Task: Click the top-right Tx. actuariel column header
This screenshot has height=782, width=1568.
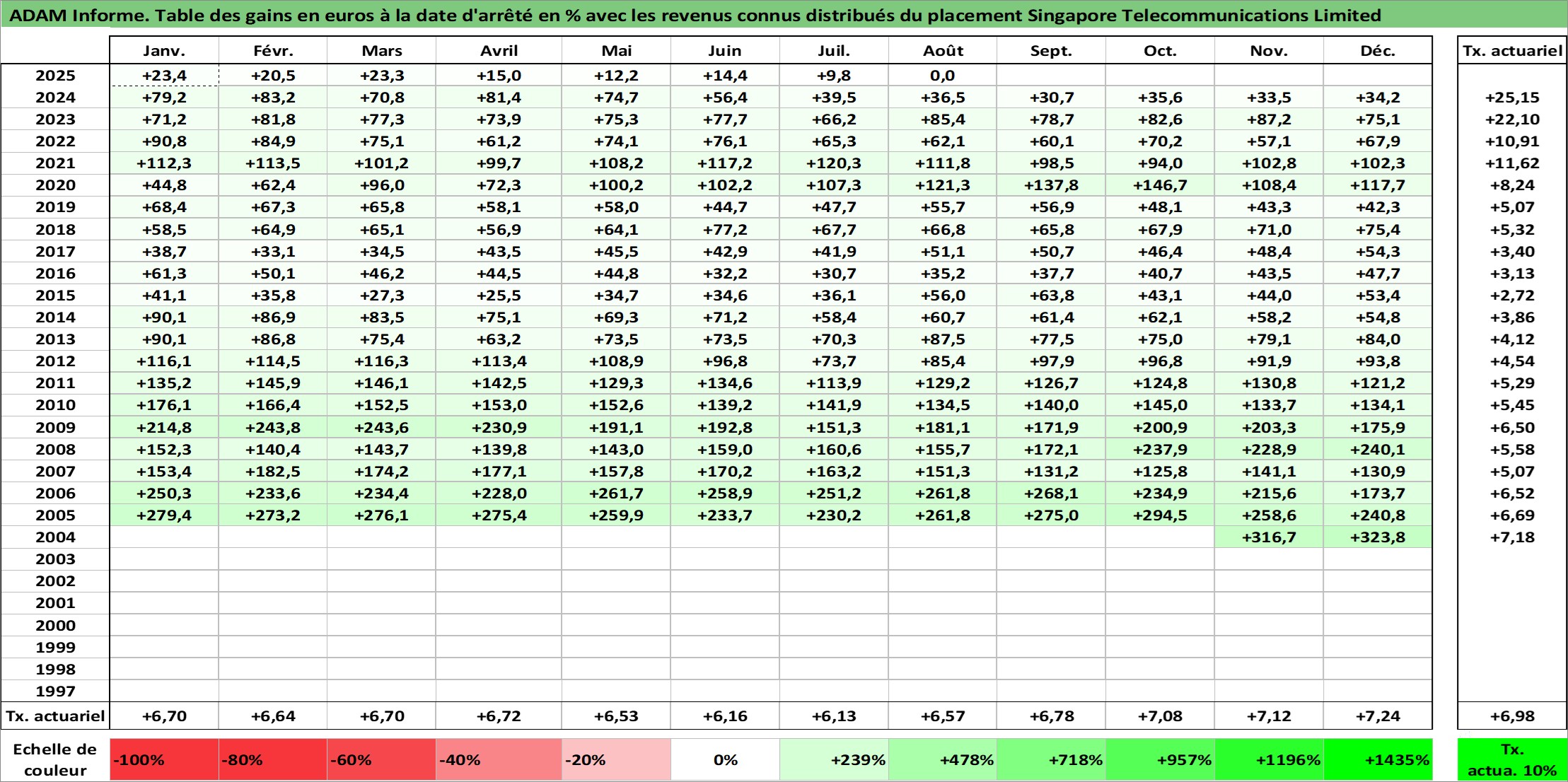Action: 1512,50
